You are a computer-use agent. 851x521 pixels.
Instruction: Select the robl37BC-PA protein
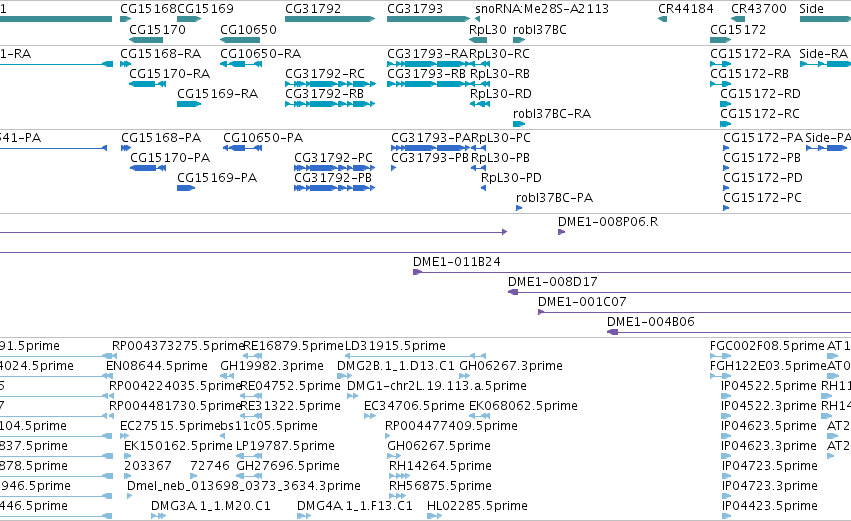[x=519, y=208]
